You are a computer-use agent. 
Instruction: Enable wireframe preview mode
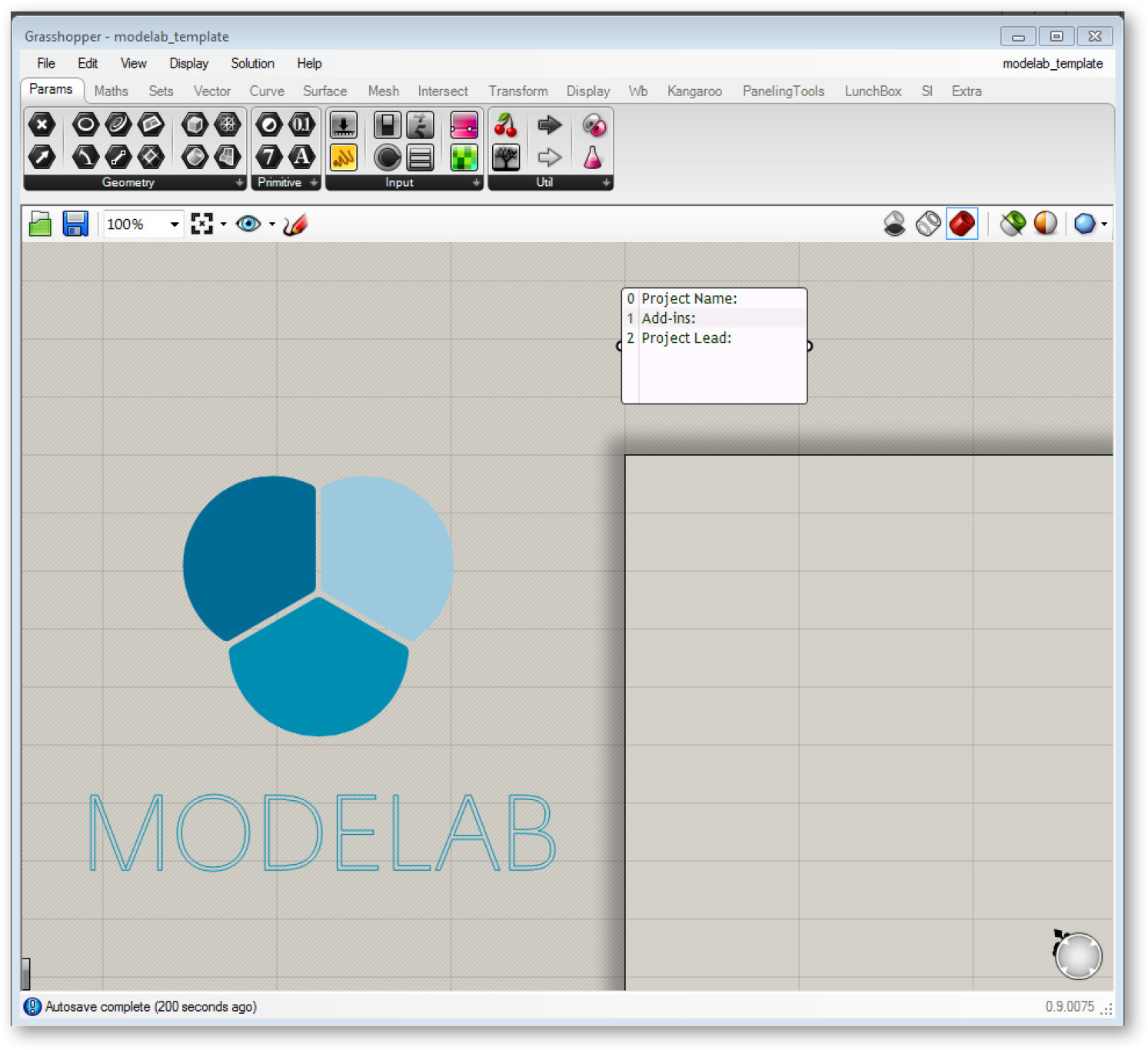click(928, 224)
